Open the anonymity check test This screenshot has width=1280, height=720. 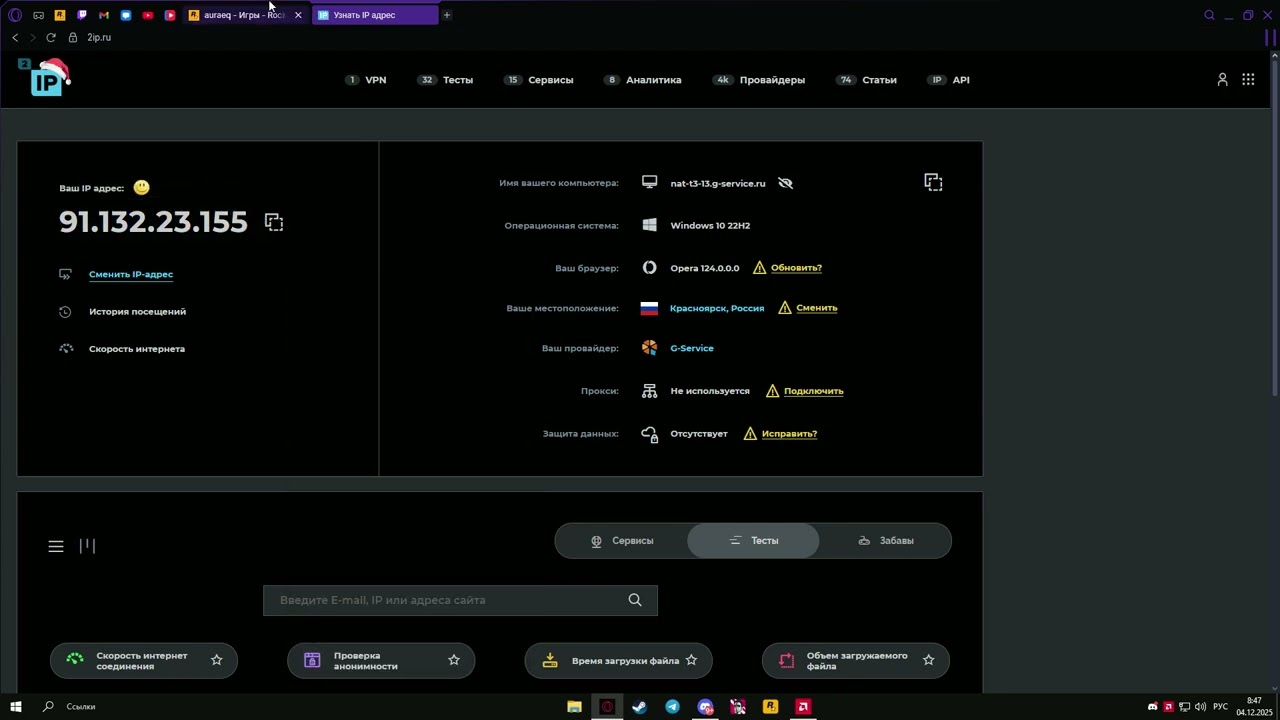(380, 660)
